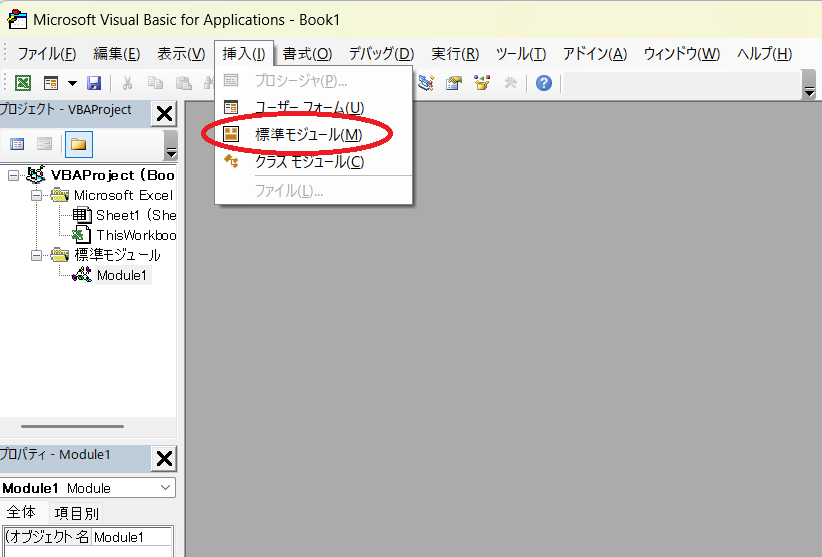
Task: Open the Object Browser toolbar icon
Action: [483, 83]
